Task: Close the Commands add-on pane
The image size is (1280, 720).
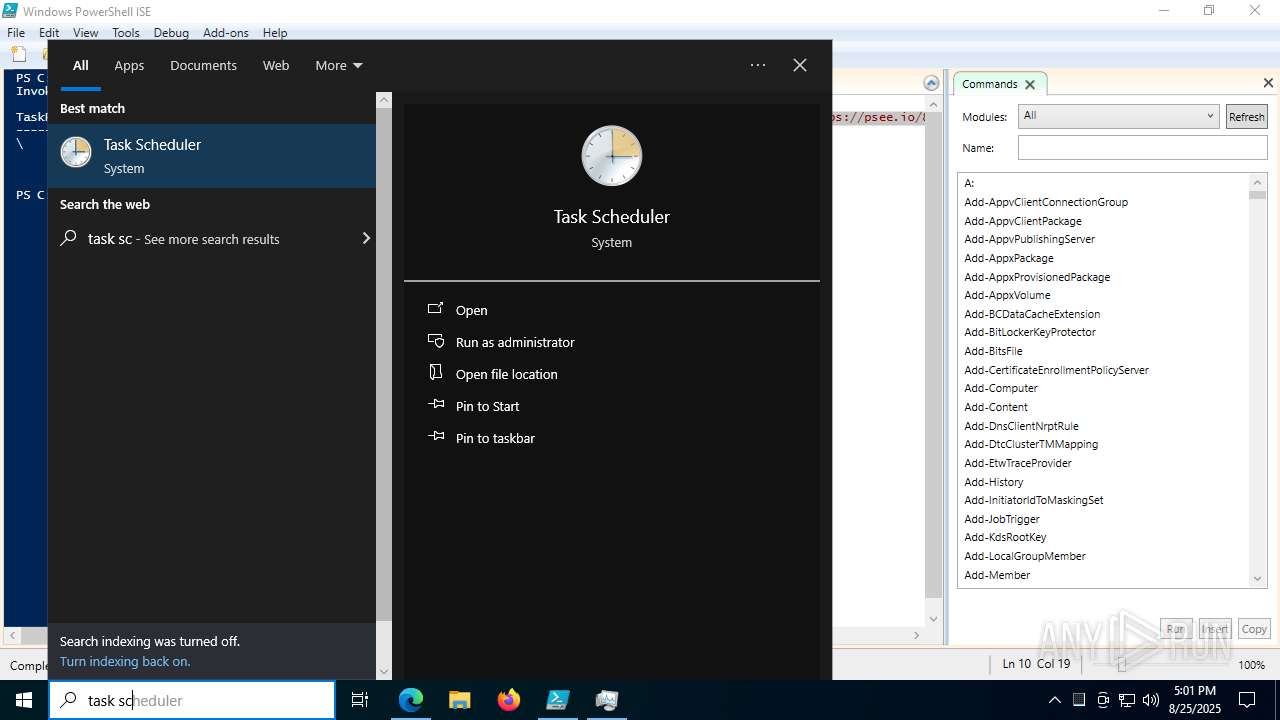Action: click(x=1268, y=83)
